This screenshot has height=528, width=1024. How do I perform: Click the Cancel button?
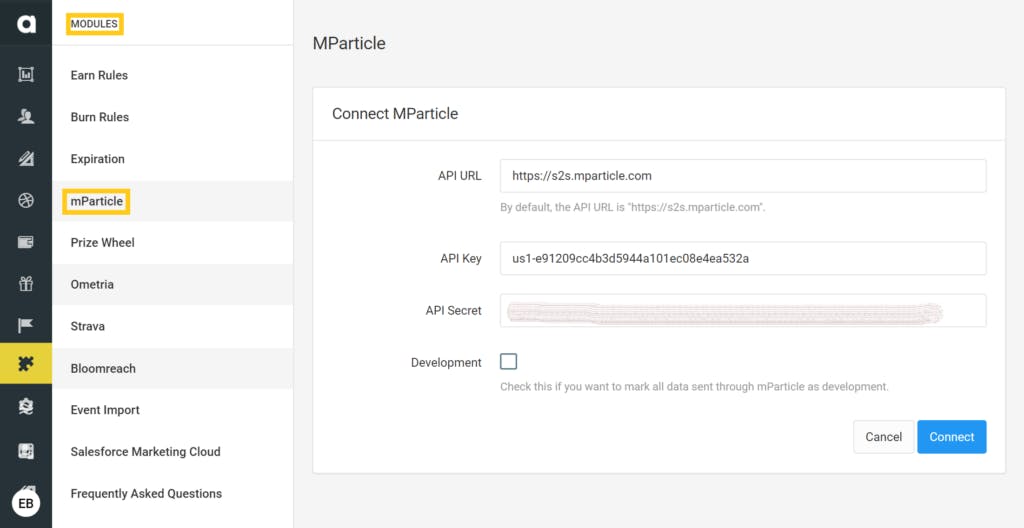tap(884, 437)
